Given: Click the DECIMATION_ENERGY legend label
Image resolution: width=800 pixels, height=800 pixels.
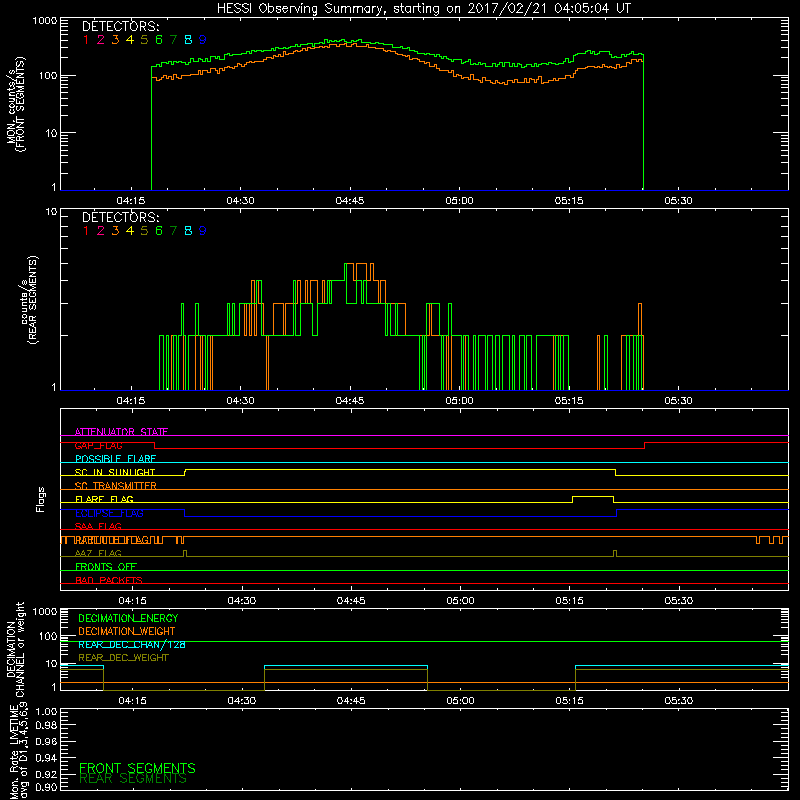Looking at the screenshot, I should click(x=128, y=618).
